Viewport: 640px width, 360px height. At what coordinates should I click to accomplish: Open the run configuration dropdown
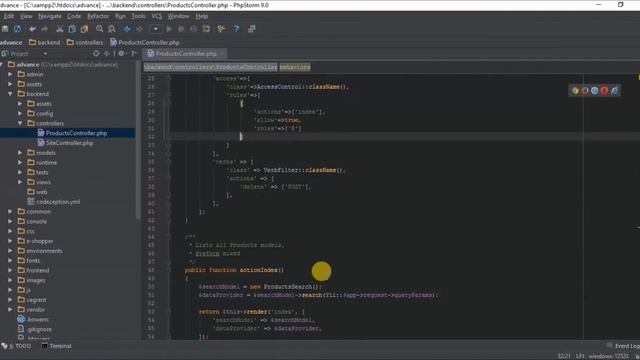pyautogui.click(x=156, y=29)
